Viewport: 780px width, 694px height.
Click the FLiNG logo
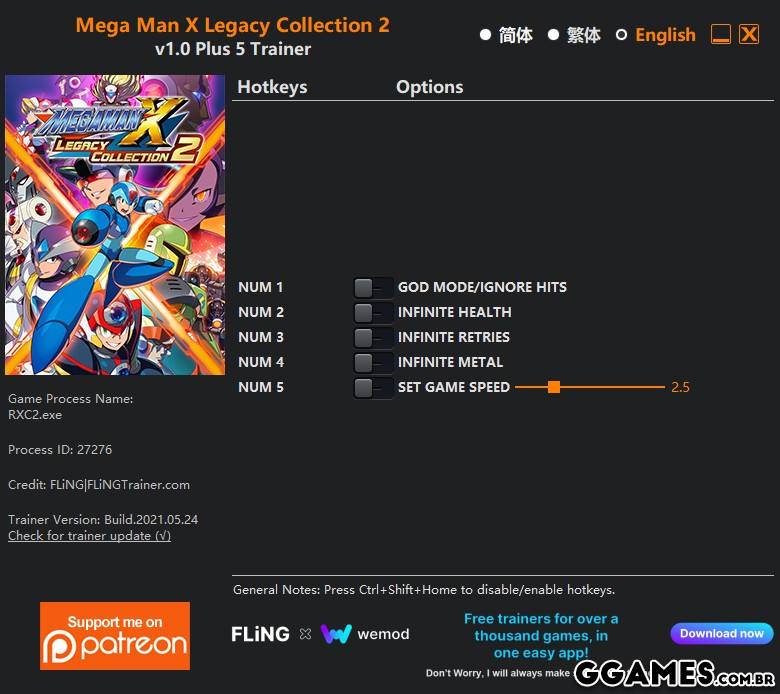[260, 634]
